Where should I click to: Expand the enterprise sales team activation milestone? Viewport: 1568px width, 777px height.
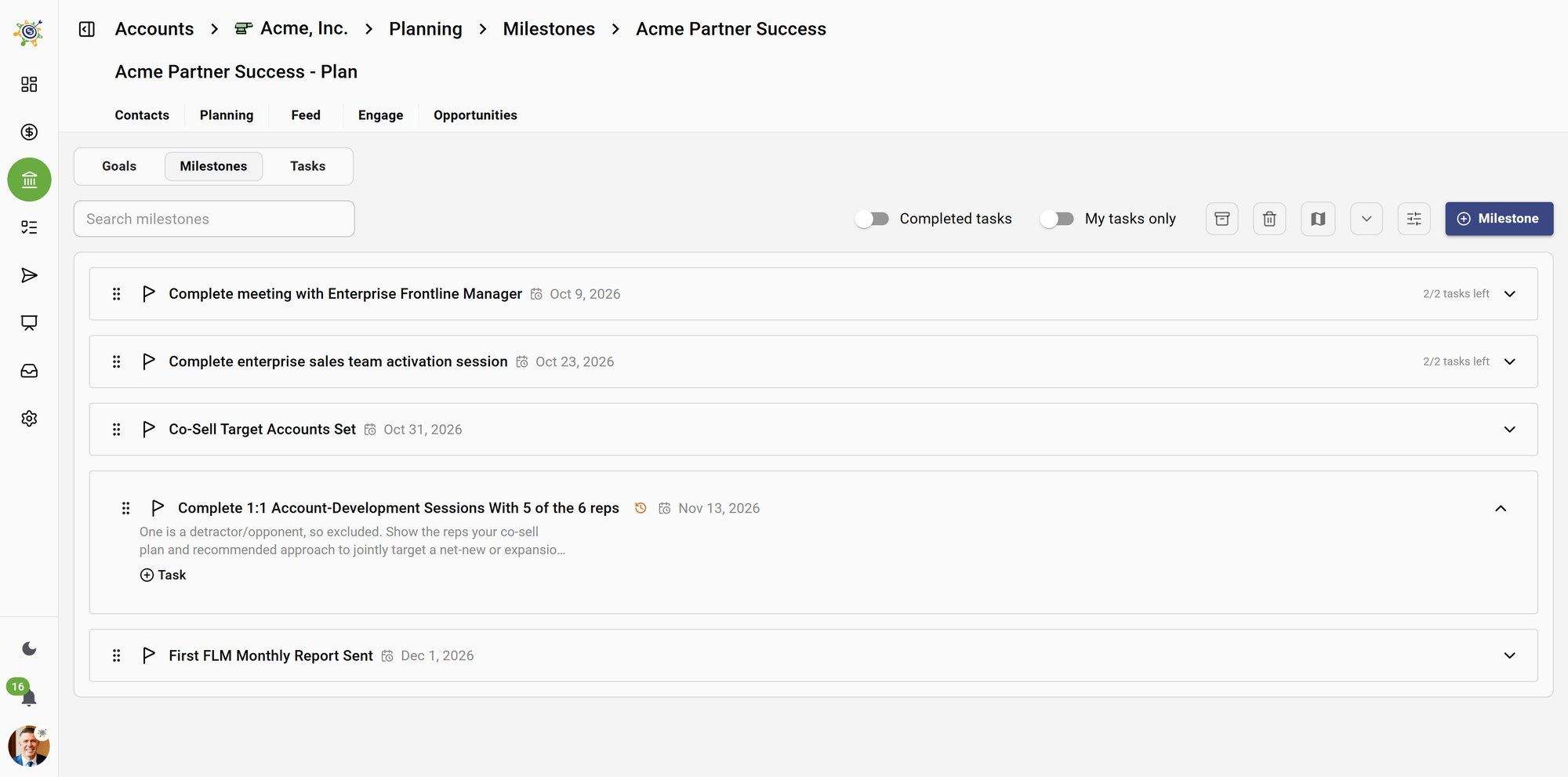[1510, 361]
